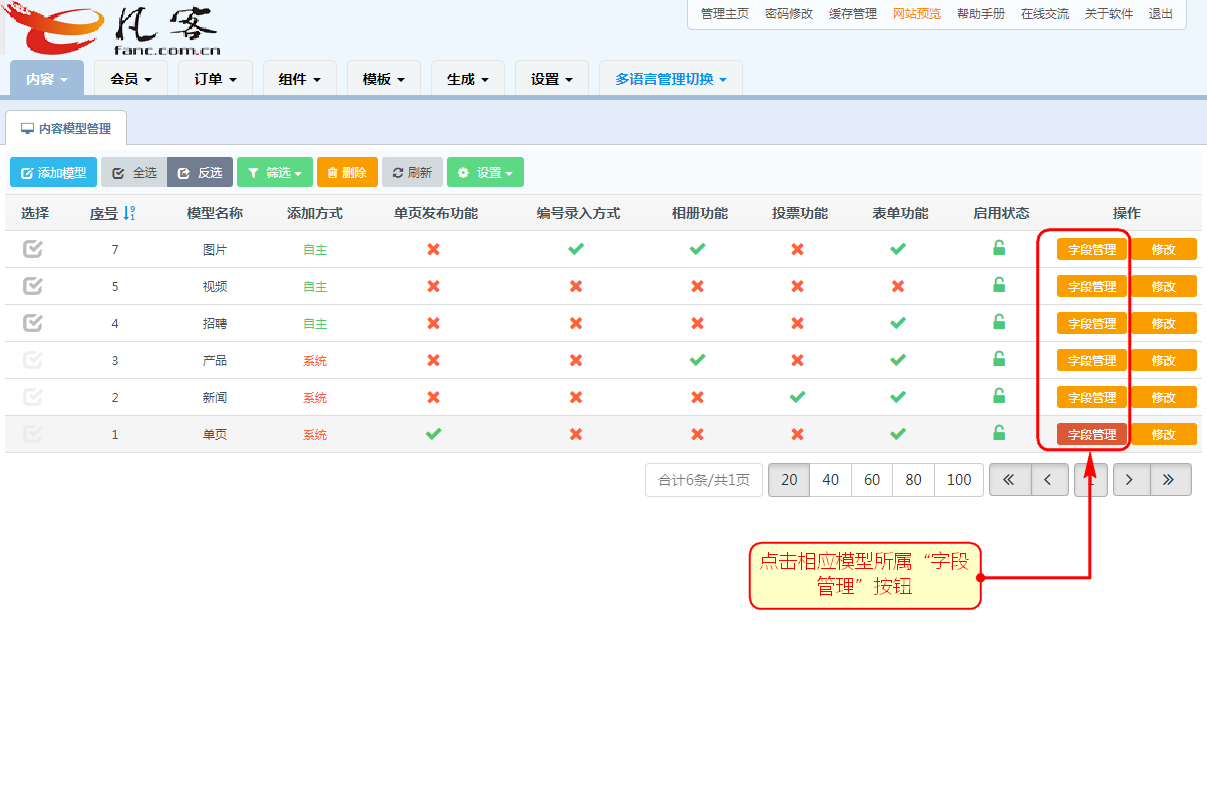The image size is (1207, 808).
Task: Tick the checkbox for the 图片 model row
Action: tap(33, 249)
